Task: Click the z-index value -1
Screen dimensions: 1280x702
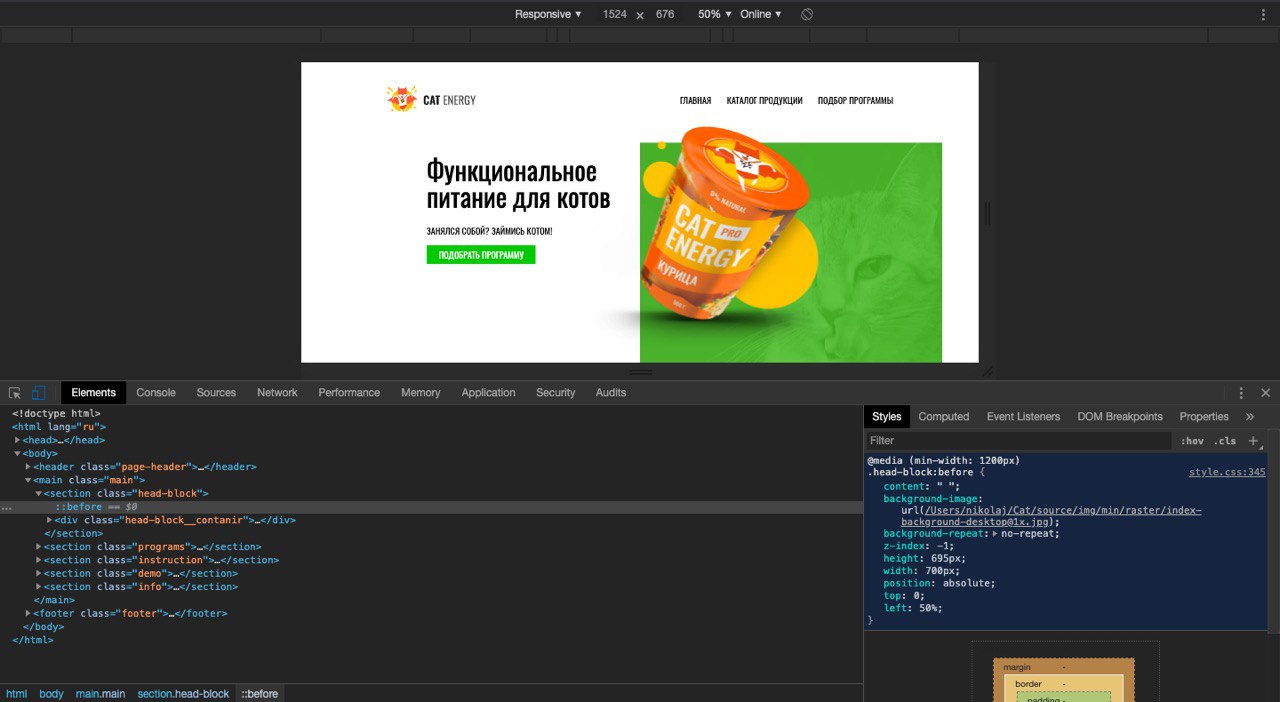Action: 943,546
